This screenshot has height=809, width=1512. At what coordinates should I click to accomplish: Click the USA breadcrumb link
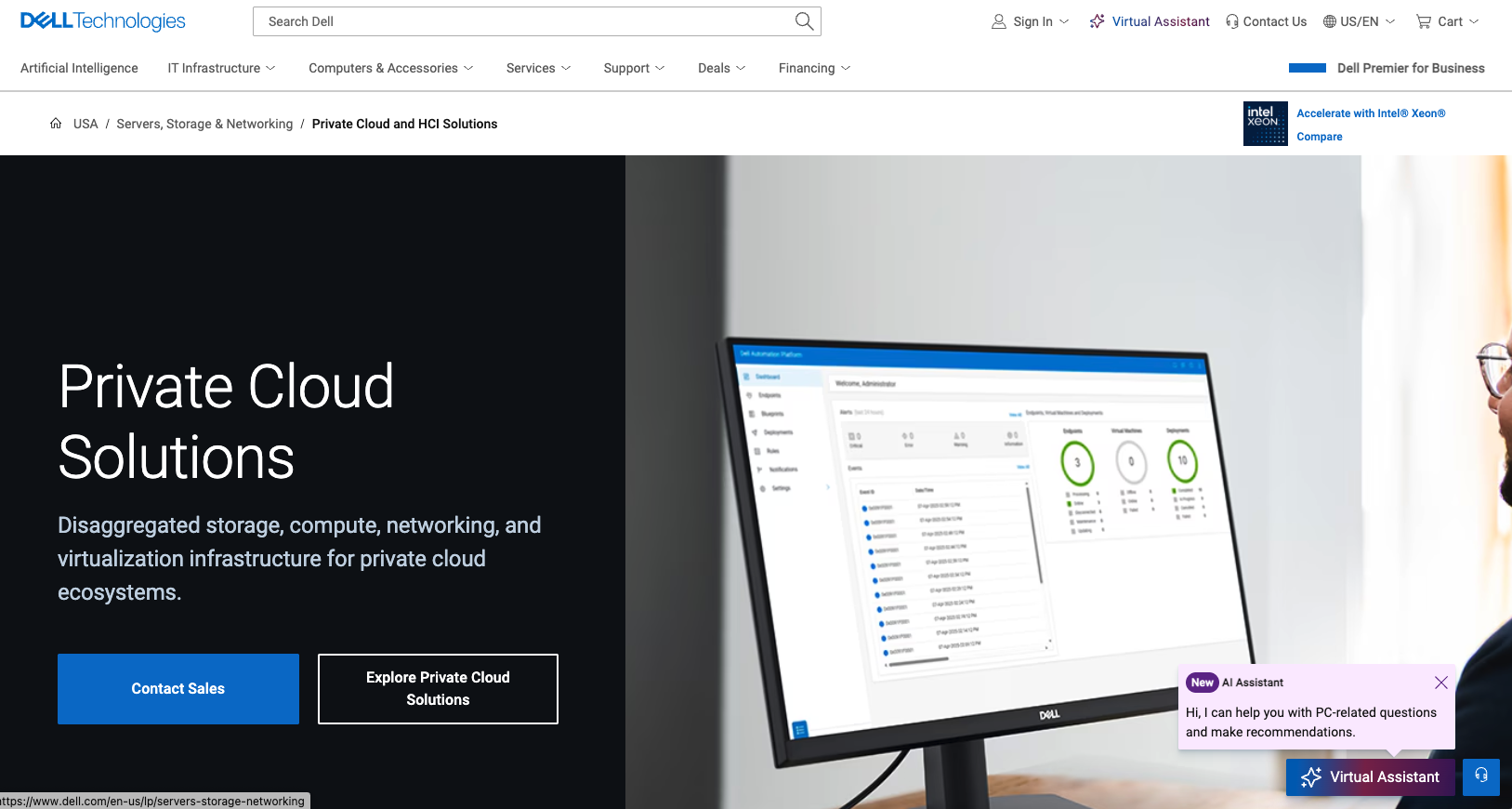85,124
